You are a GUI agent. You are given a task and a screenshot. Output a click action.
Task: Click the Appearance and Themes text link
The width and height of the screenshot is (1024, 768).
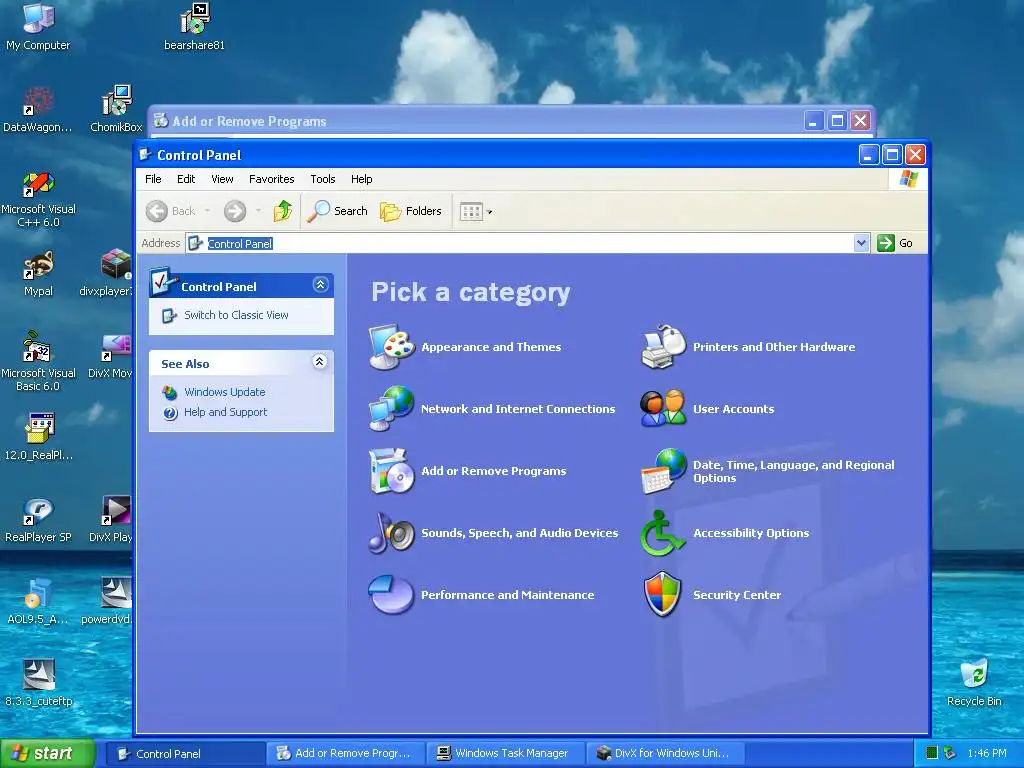(x=491, y=347)
